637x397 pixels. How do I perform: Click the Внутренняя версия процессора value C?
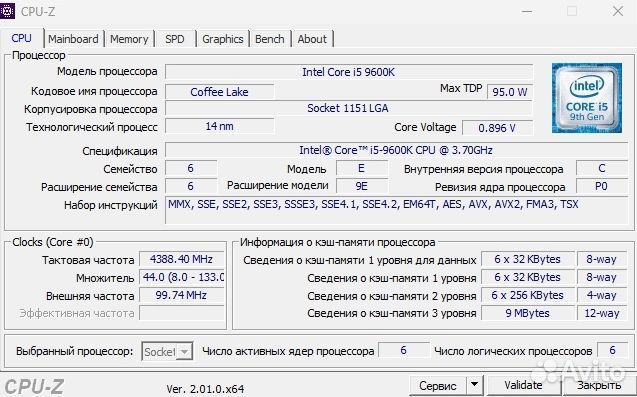[x=602, y=168]
